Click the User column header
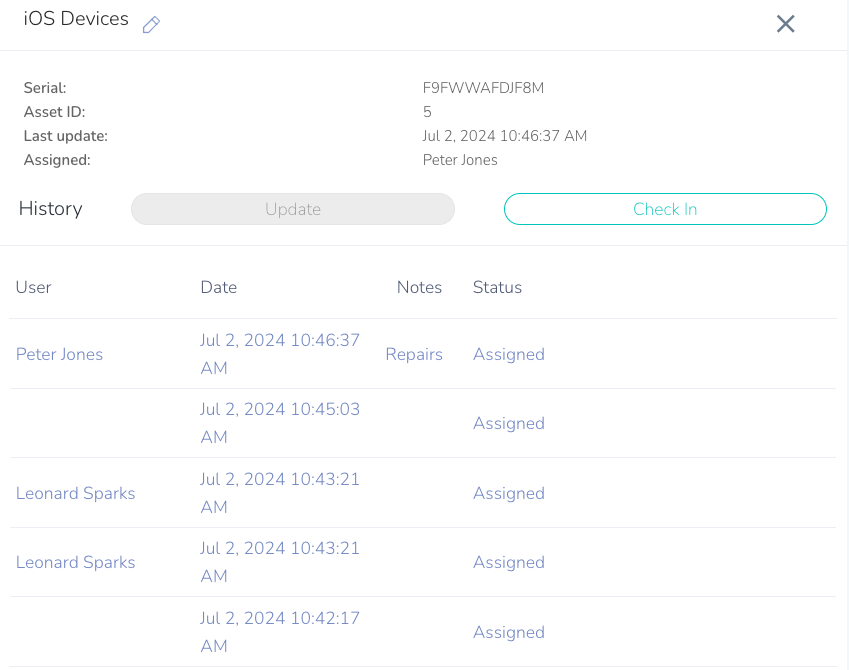Image resolution: width=849 pixels, height=670 pixels. click(x=33, y=287)
